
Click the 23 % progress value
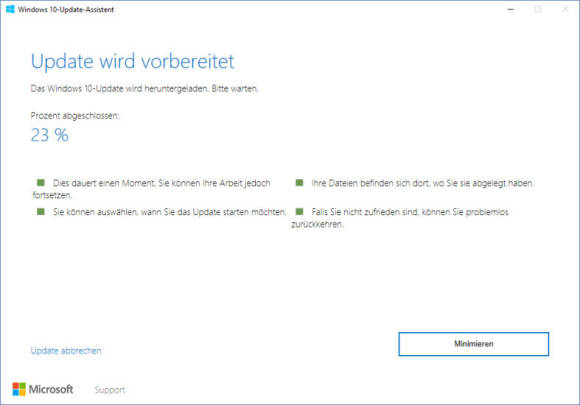tap(50, 135)
